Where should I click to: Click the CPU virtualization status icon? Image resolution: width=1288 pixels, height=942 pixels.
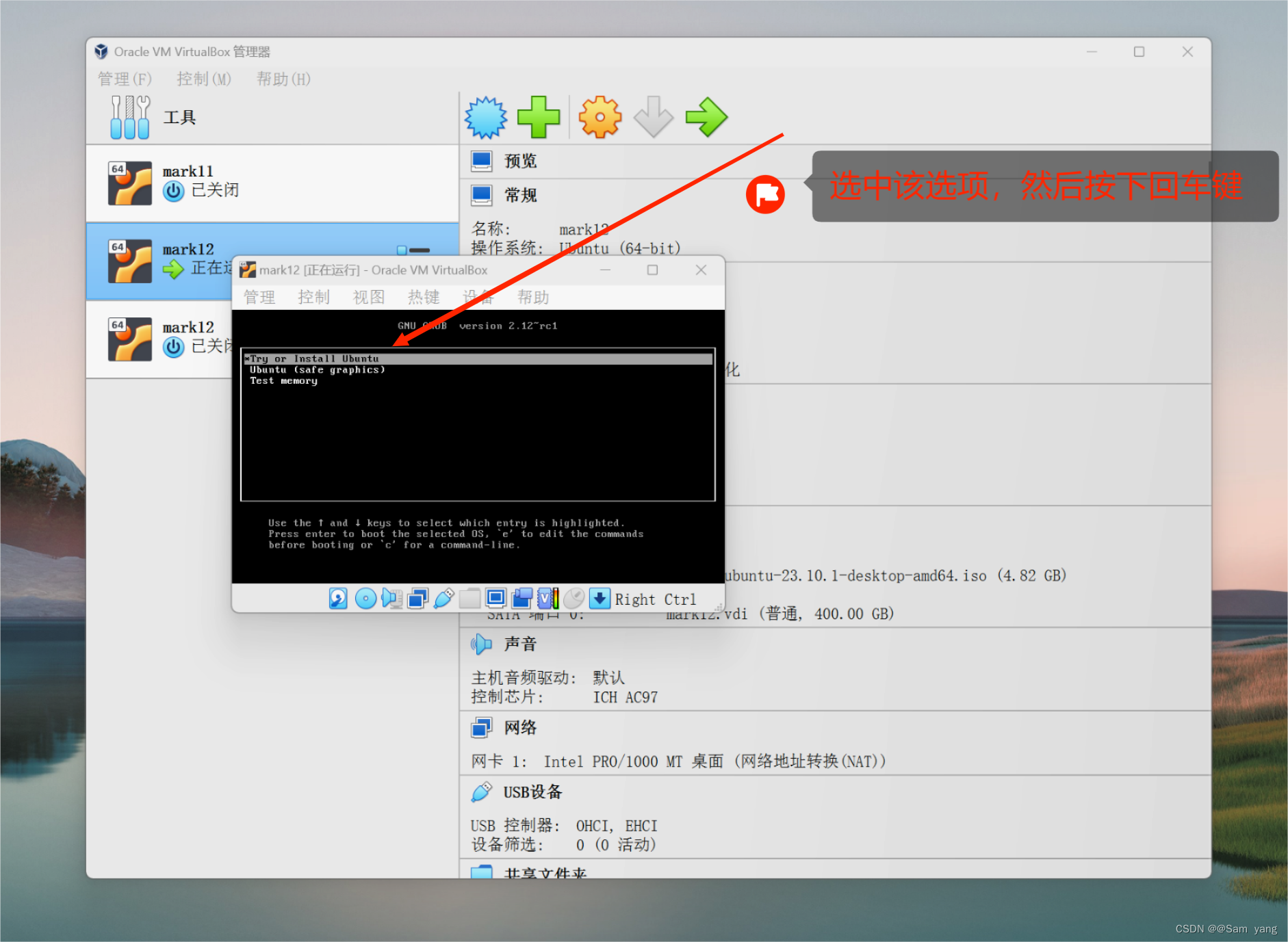[548, 599]
